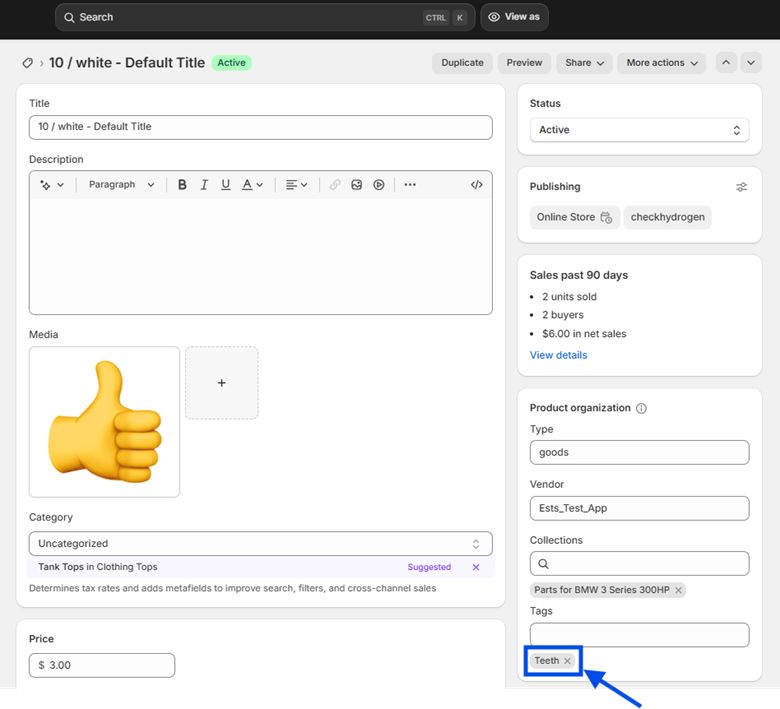Expand the Paragraph style dropdown
Image resolution: width=780 pixels, height=709 pixels.
pos(121,185)
